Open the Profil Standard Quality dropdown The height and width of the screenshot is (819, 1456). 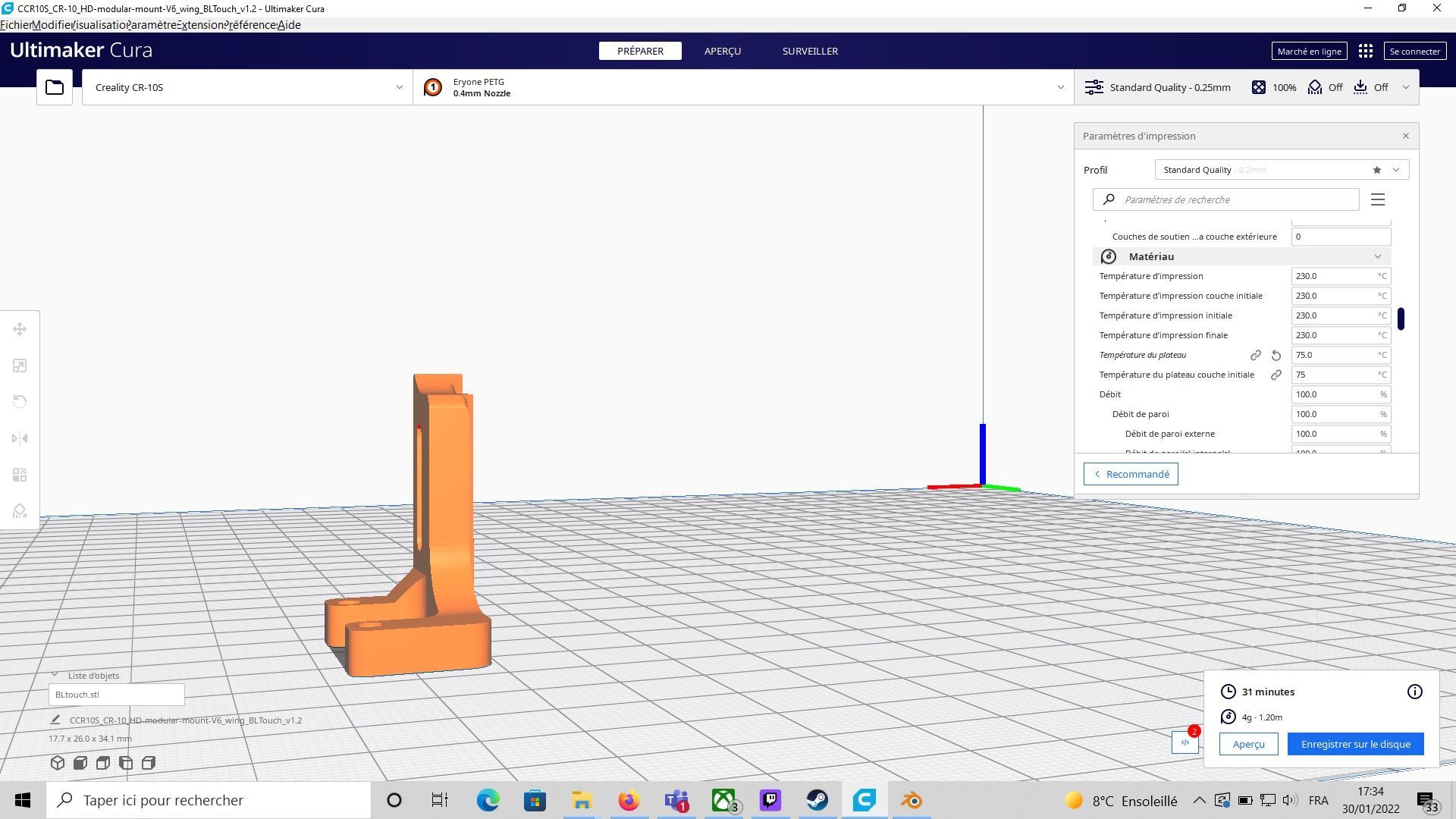coord(1282,170)
